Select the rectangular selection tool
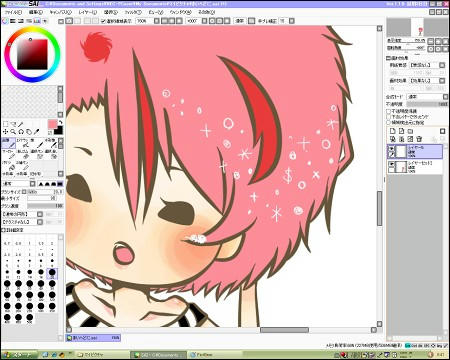This screenshot has height=360, width=450. [5, 124]
